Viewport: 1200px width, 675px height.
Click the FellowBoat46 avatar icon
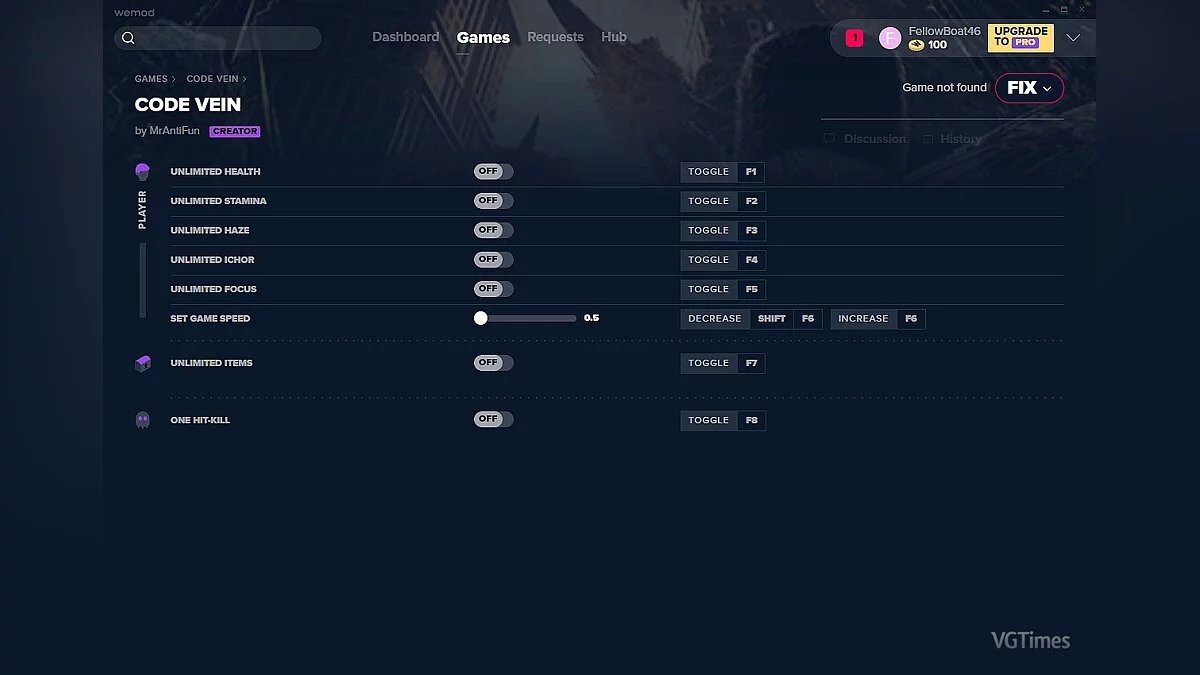tap(890, 38)
